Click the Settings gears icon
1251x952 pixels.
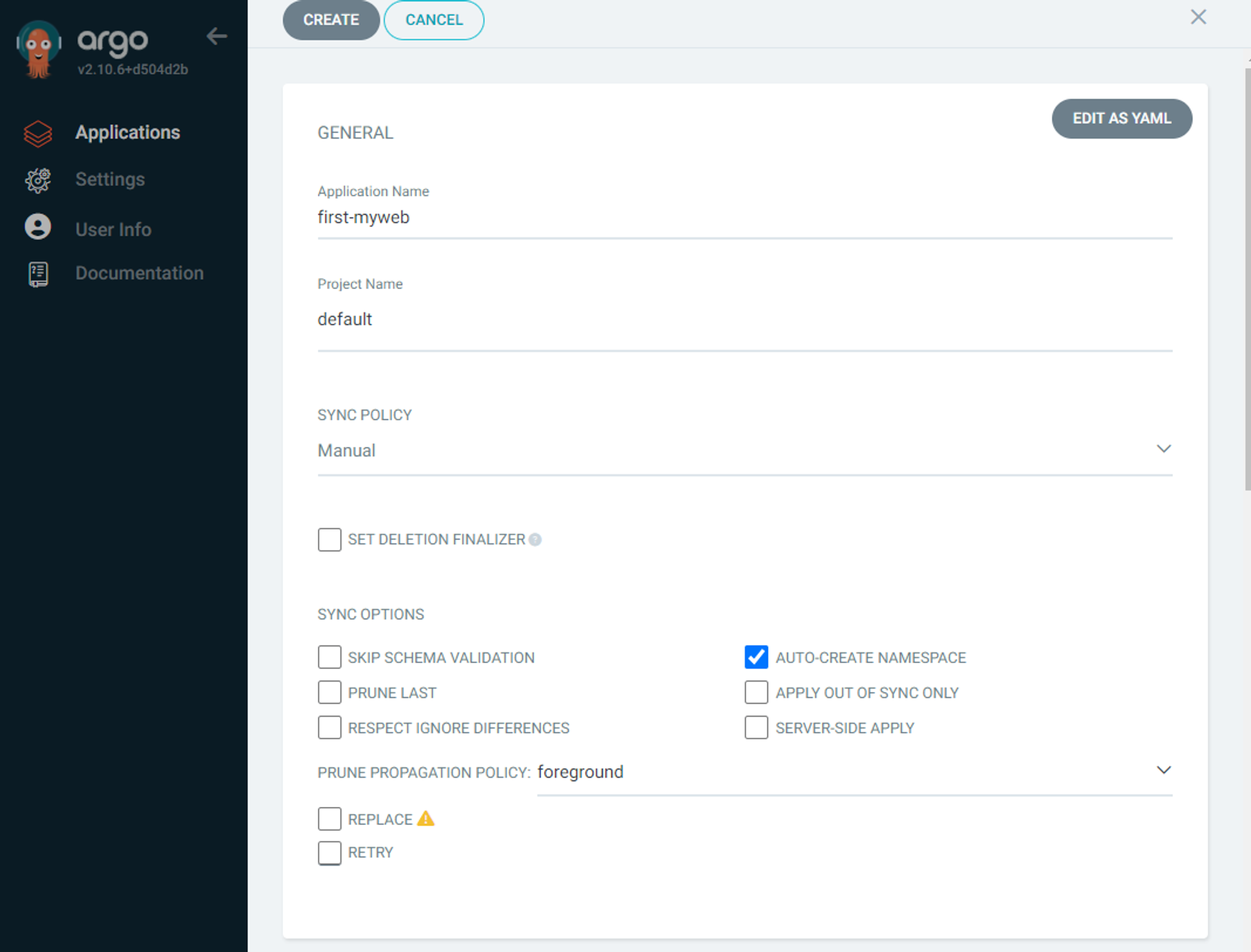coord(38,181)
